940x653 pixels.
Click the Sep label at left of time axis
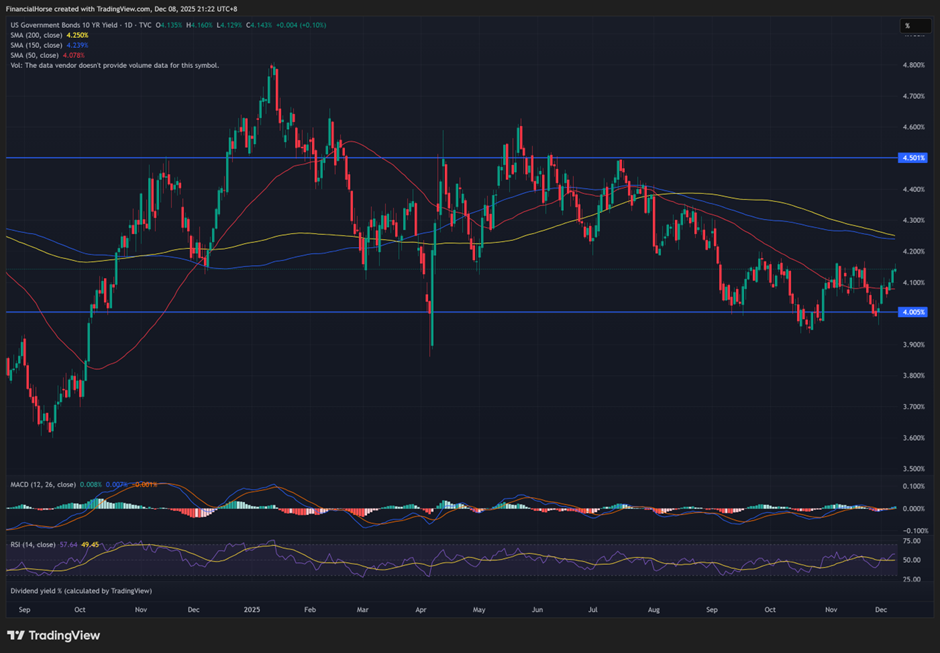click(x=24, y=608)
